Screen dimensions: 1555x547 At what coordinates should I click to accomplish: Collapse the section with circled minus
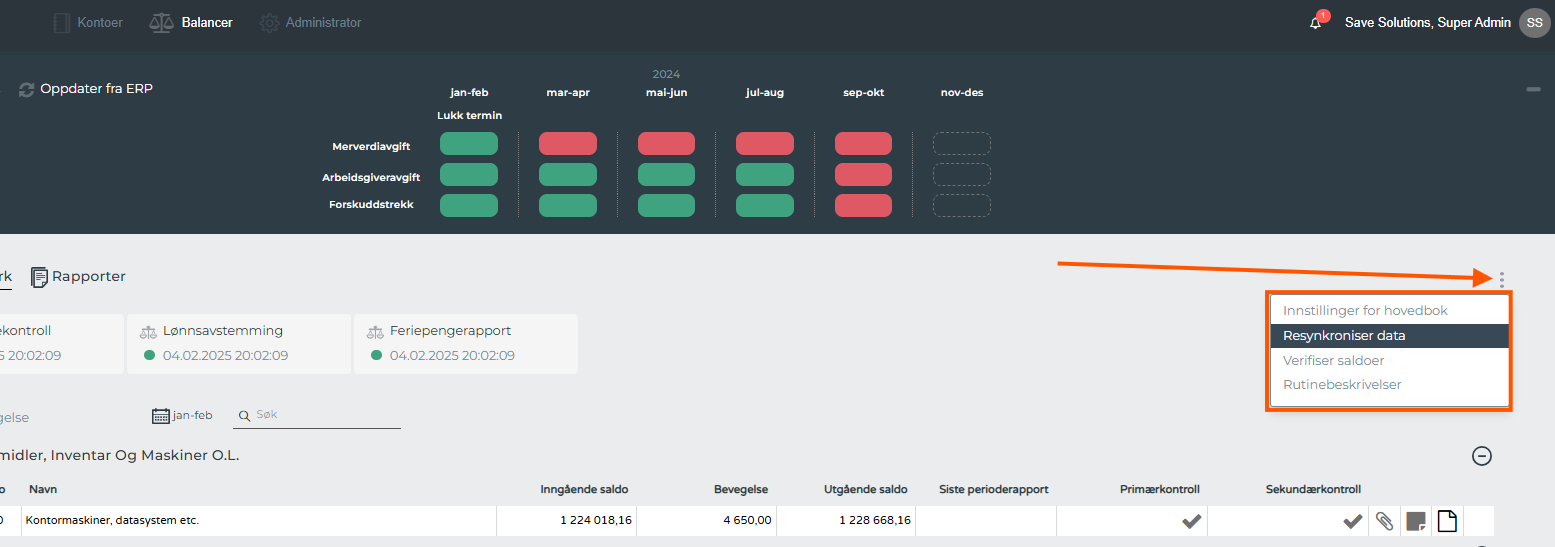pyautogui.click(x=1482, y=456)
